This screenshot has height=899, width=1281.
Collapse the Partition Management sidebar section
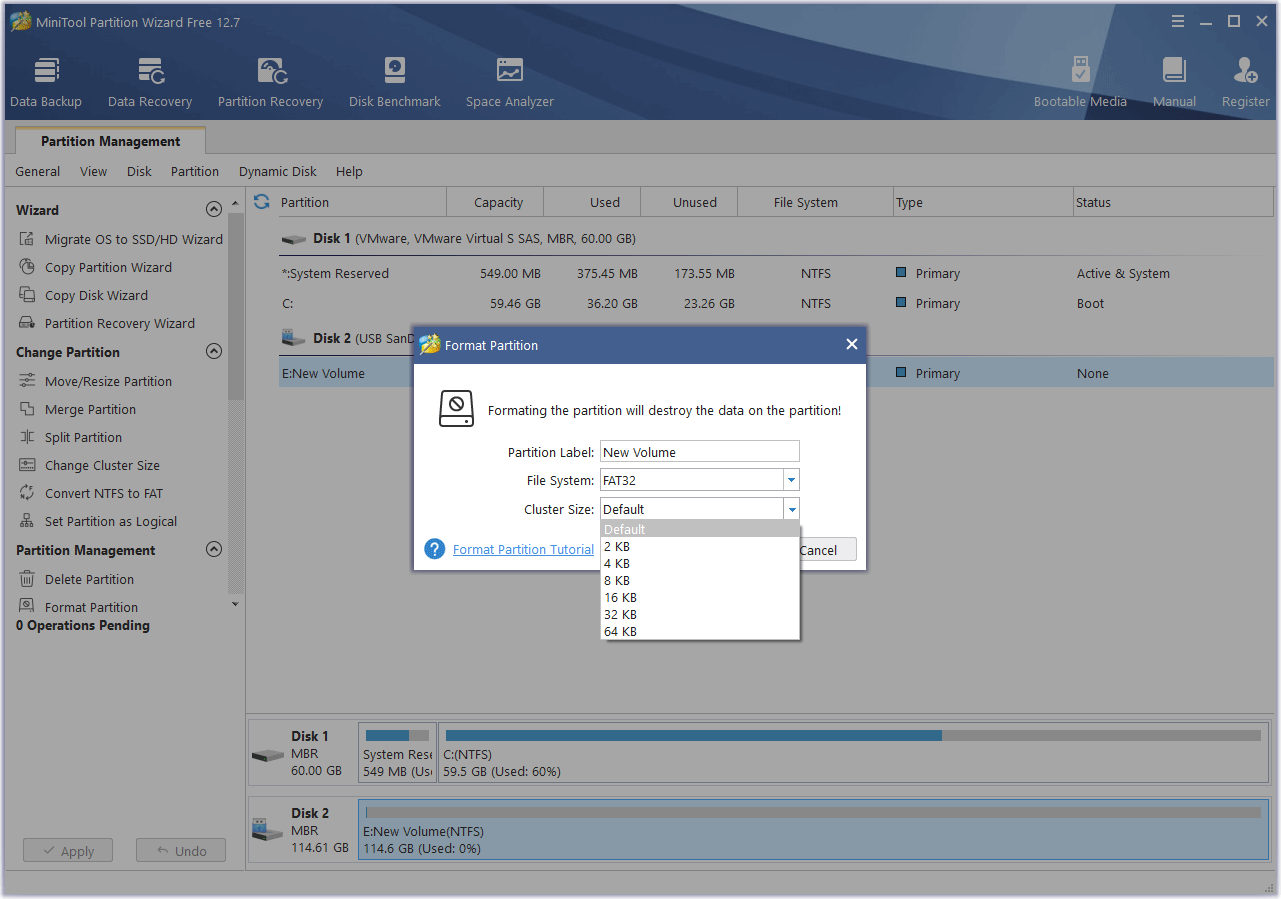(x=213, y=549)
